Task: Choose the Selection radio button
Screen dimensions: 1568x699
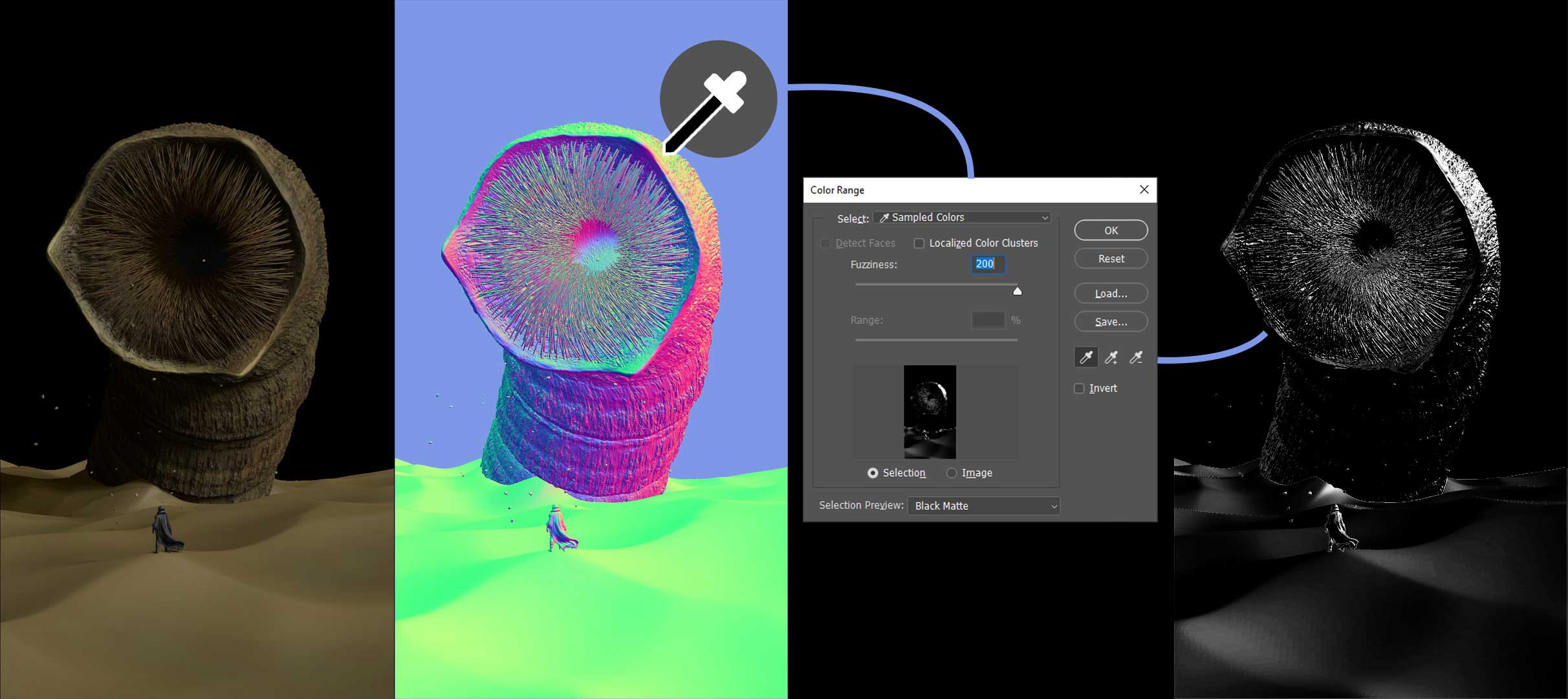Action: (x=873, y=473)
